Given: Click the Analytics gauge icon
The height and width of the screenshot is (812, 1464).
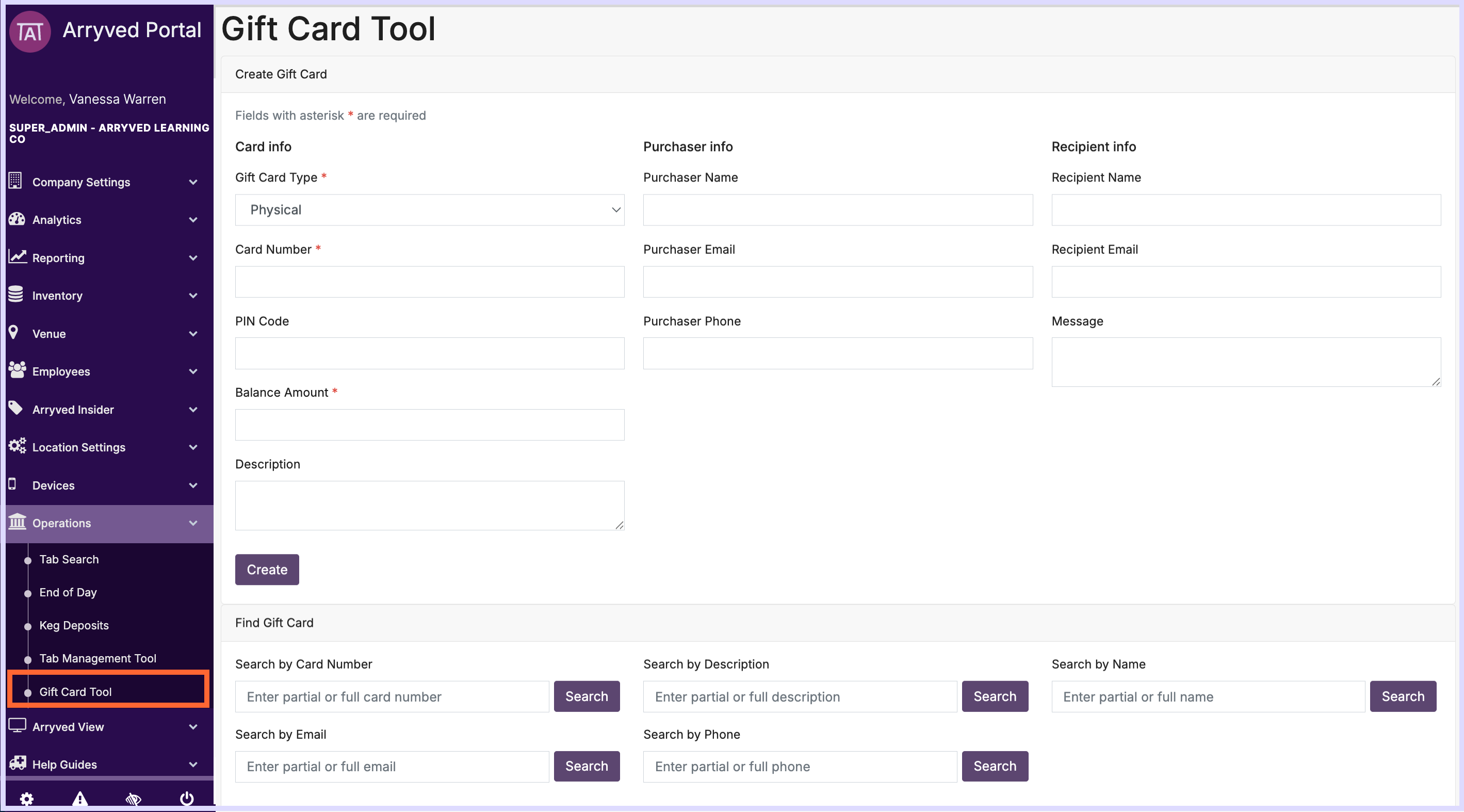Looking at the screenshot, I should (x=17, y=219).
